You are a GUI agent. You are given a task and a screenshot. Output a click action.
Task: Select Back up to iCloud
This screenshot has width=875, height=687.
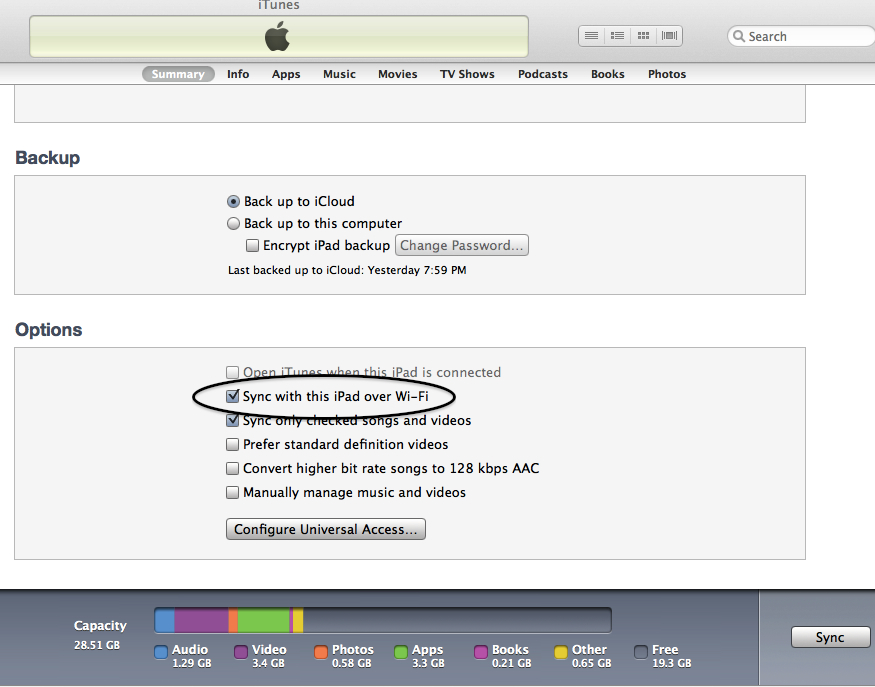233,201
